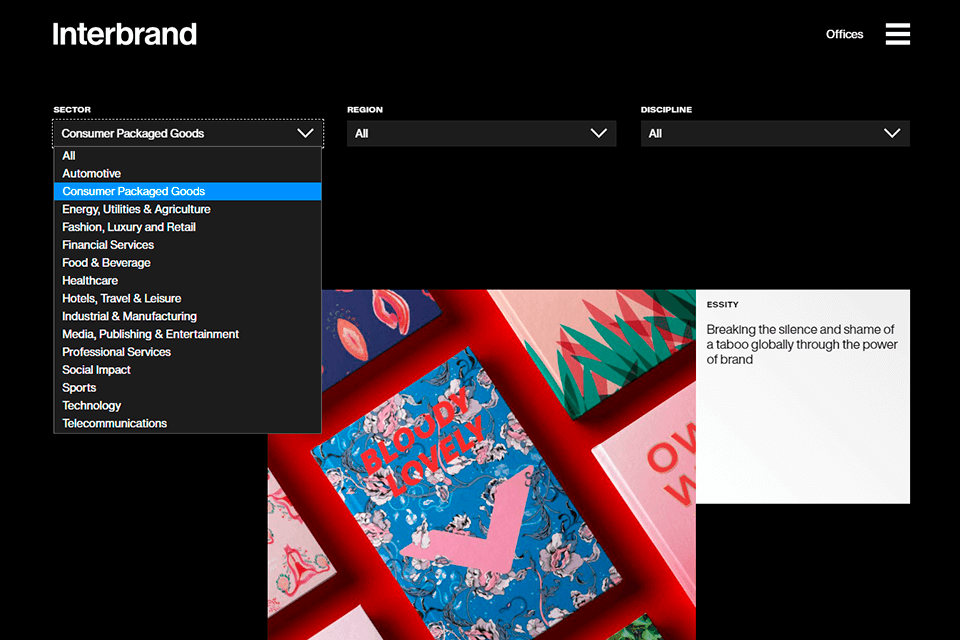The height and width of the screenshot is (640, 960).
Task: Choose Automotive from the Sector list
Action: click(x=187, y=173)
